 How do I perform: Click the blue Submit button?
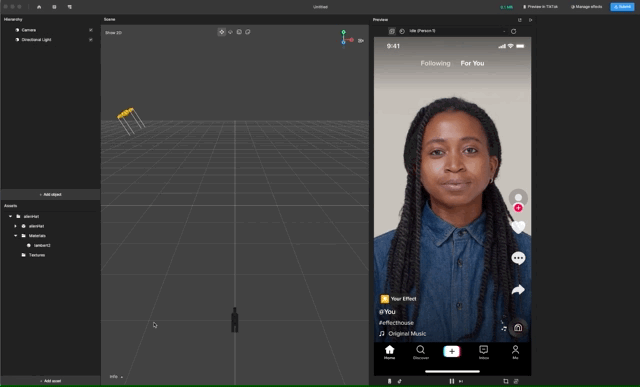coord(622,7)
